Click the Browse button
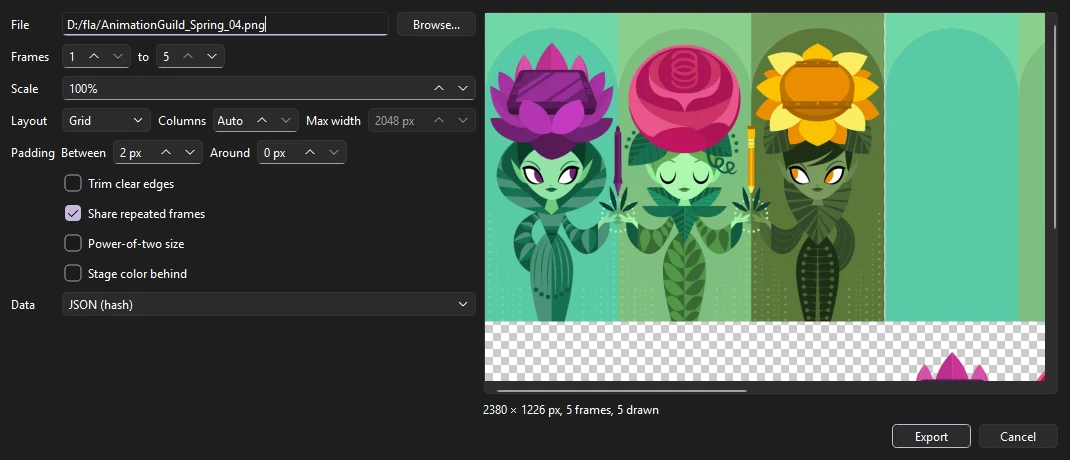The width and height of the screenshot is (1070, 460). [437, 25]
